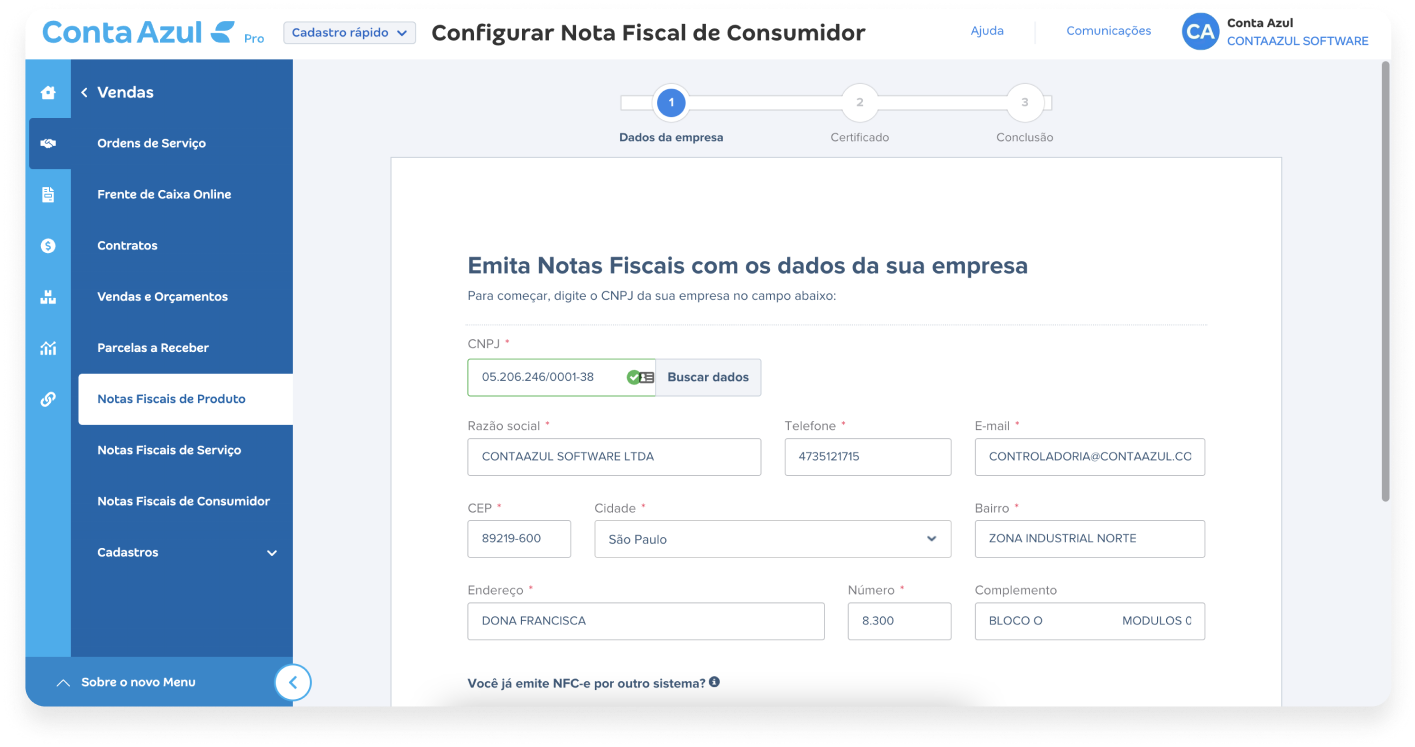Open Ordens de Serviço menu item
The image size is (1415, 747).
point(151,143)
